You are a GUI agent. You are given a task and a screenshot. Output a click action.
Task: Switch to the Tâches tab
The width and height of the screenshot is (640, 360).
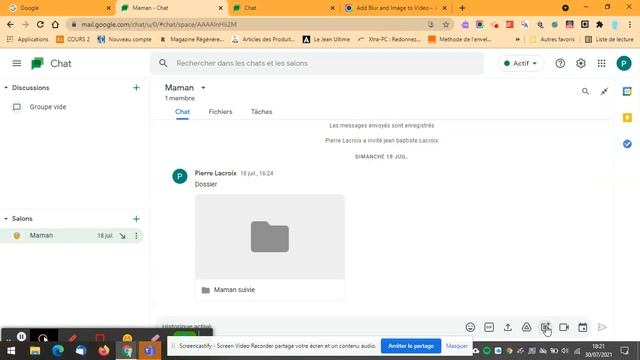coord(262,111)
